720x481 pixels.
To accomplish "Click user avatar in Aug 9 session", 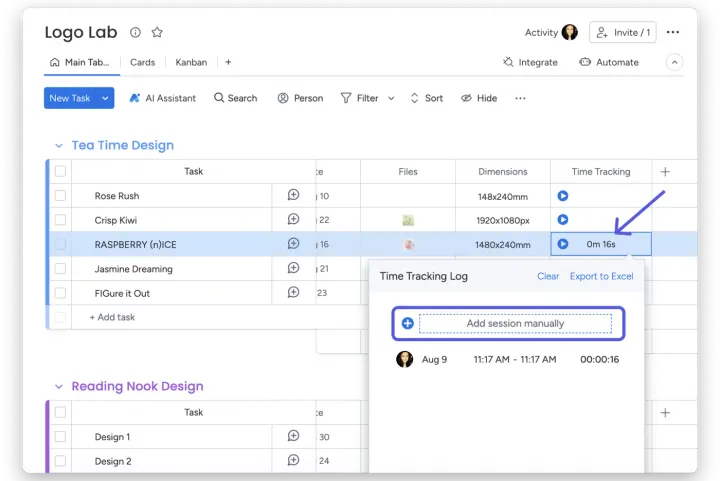I will point(405,359).
